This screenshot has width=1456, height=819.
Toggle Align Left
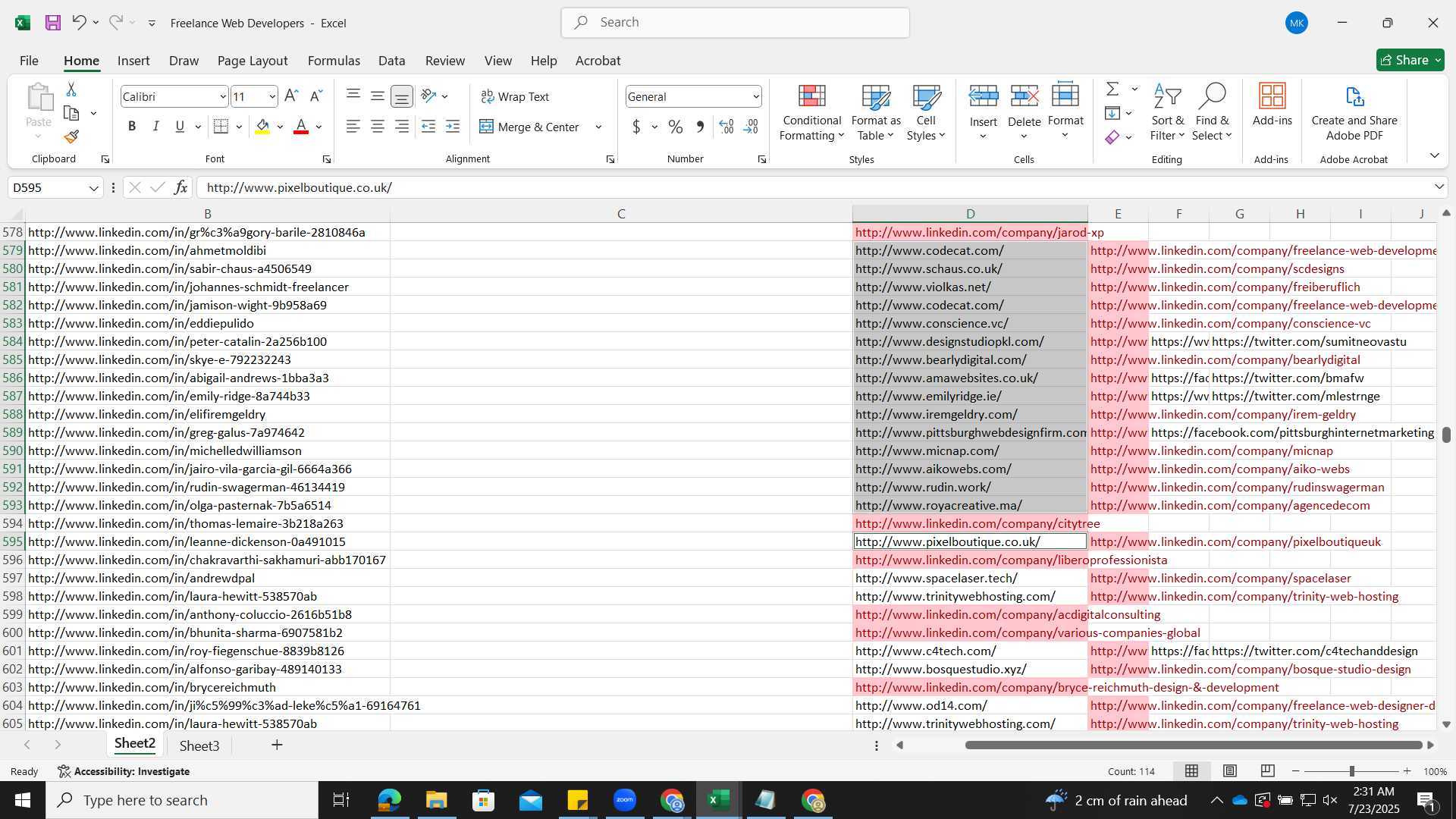coord(353,127)
